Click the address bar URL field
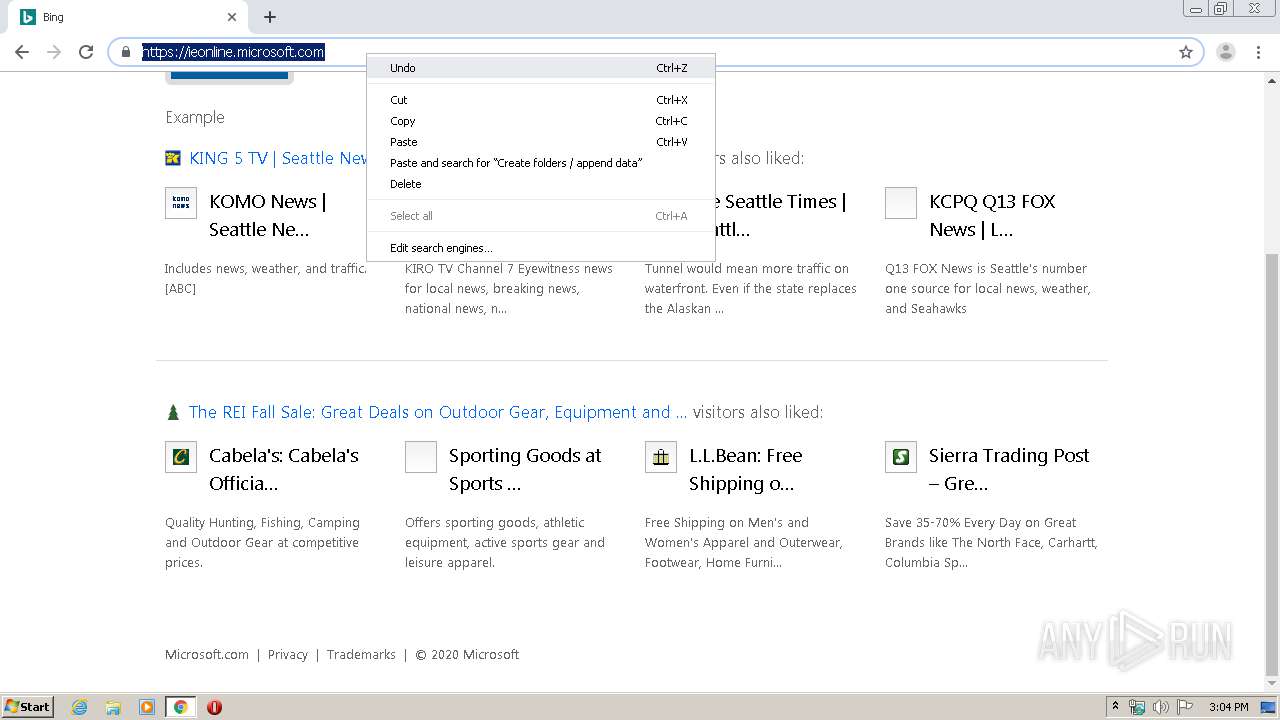This screenshot has width=1280, height=720. [x=655, y=52]
